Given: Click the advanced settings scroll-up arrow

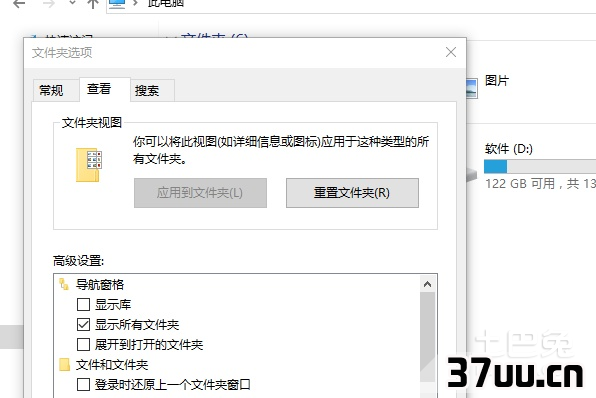Looking at the screenshot, I should (x=427, y=284).
